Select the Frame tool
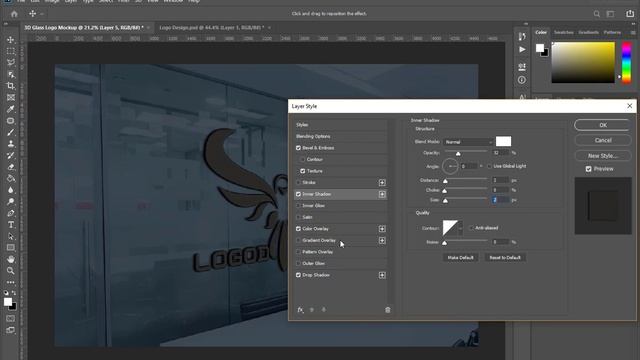640x360 pixels. click(x=11, y=98)
